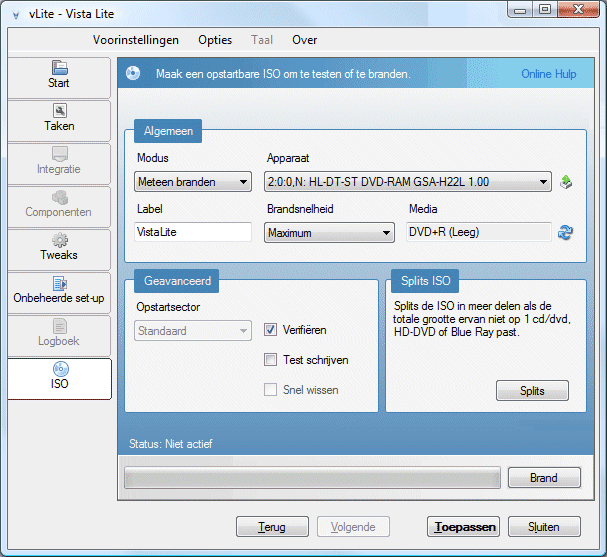Viewport: 607px width, 557px height.
Task: Go back with the Terug button
Action: pos(272,526)
